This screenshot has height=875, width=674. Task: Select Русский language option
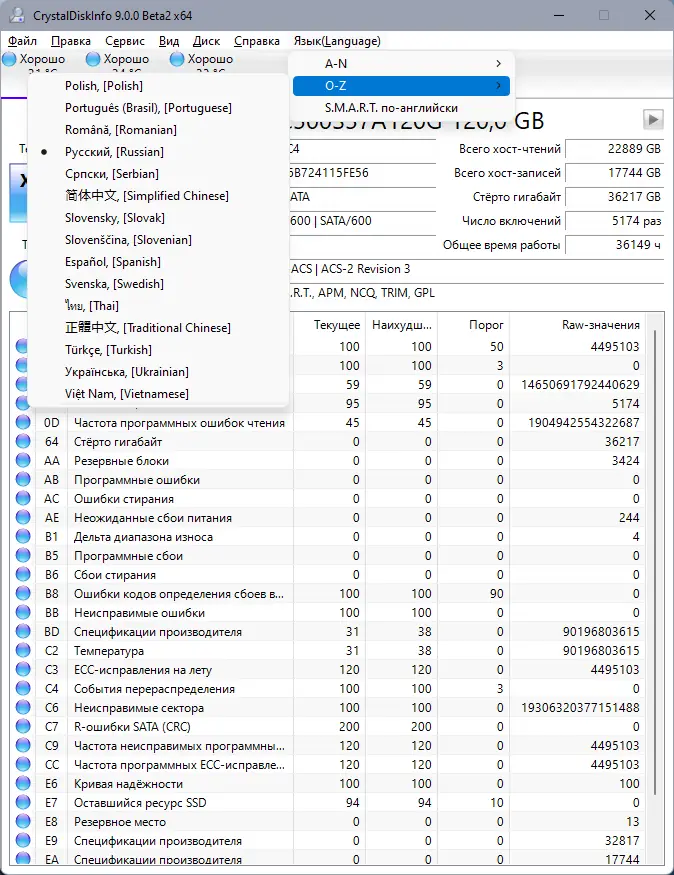coord(158,152)
